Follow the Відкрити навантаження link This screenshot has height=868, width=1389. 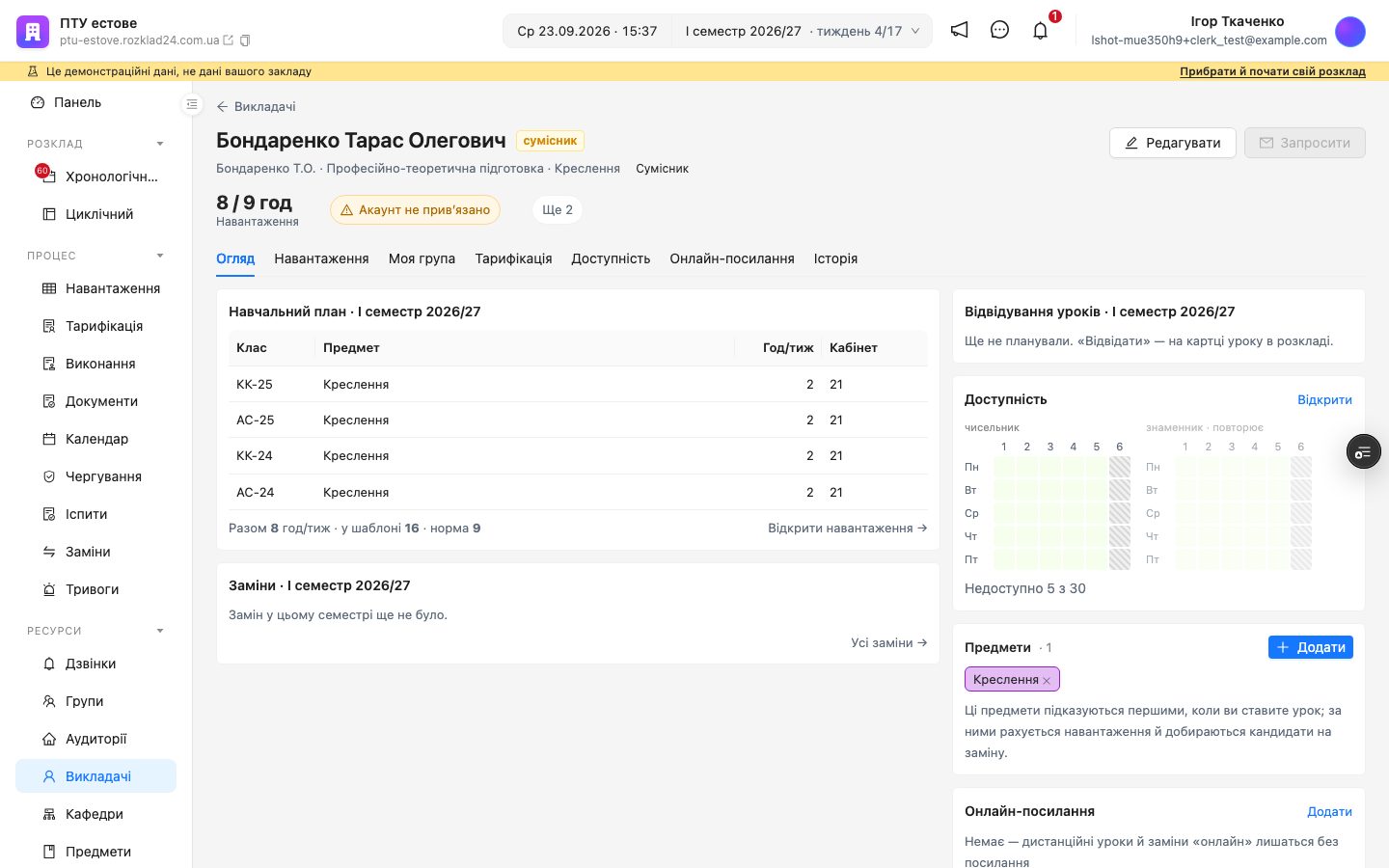(848, 529)
